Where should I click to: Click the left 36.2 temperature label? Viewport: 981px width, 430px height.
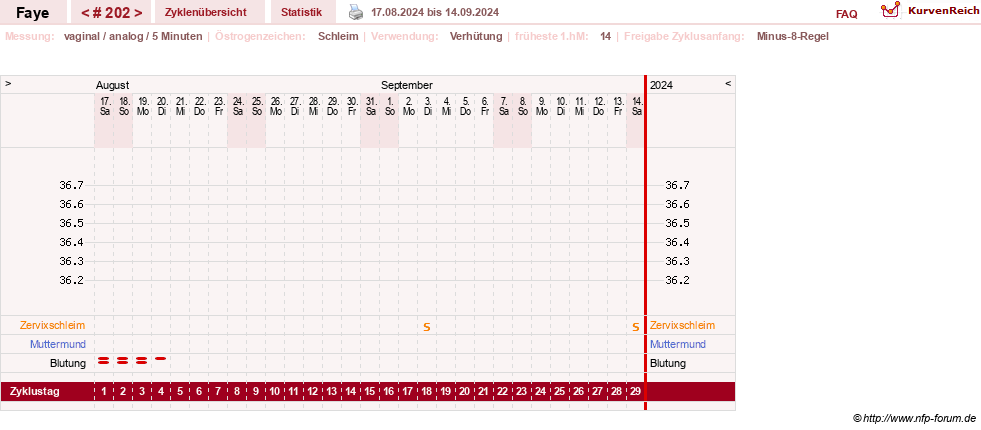click(x=71, y=280)
